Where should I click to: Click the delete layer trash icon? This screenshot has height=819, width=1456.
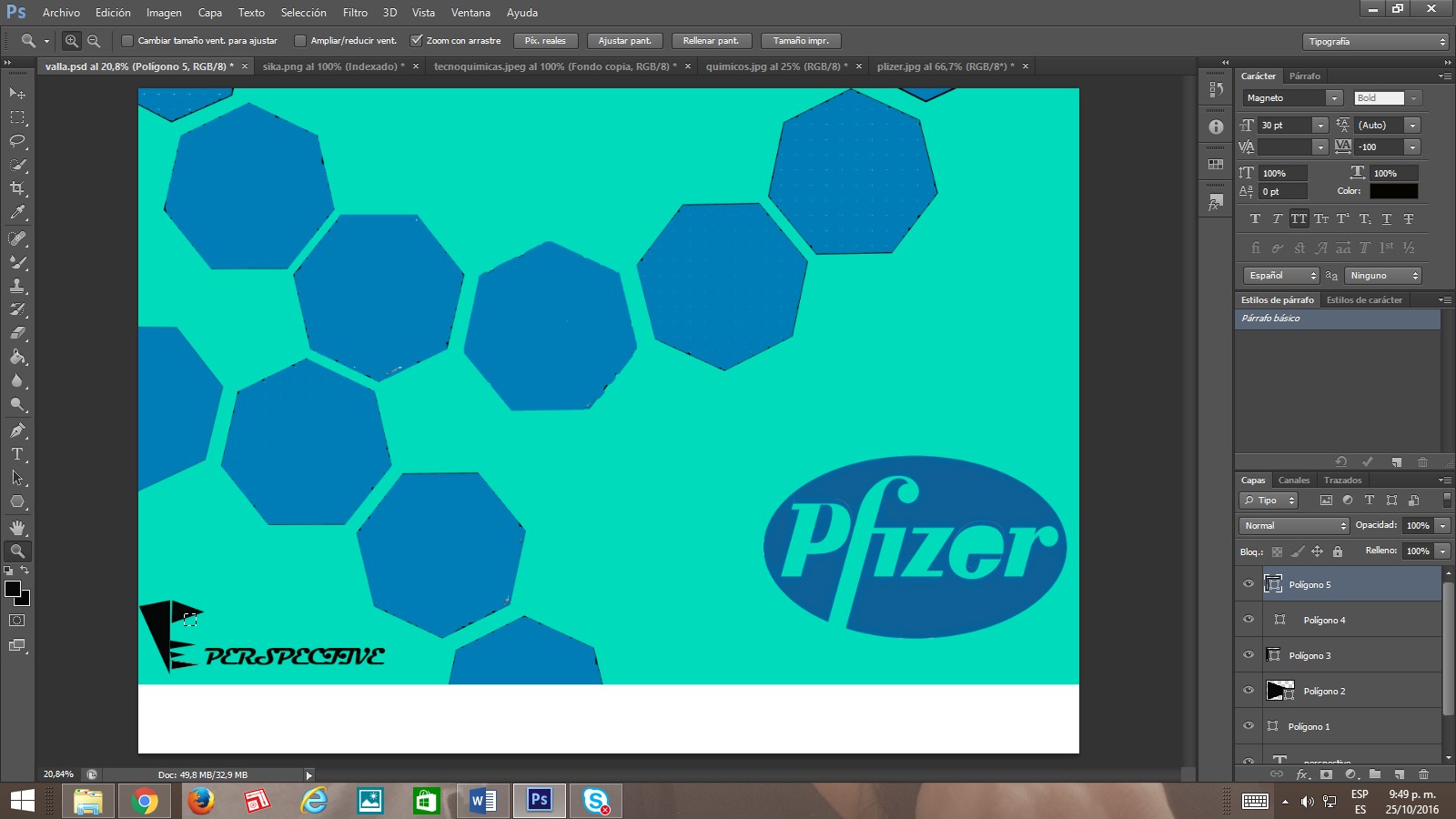coord(1423,774)
